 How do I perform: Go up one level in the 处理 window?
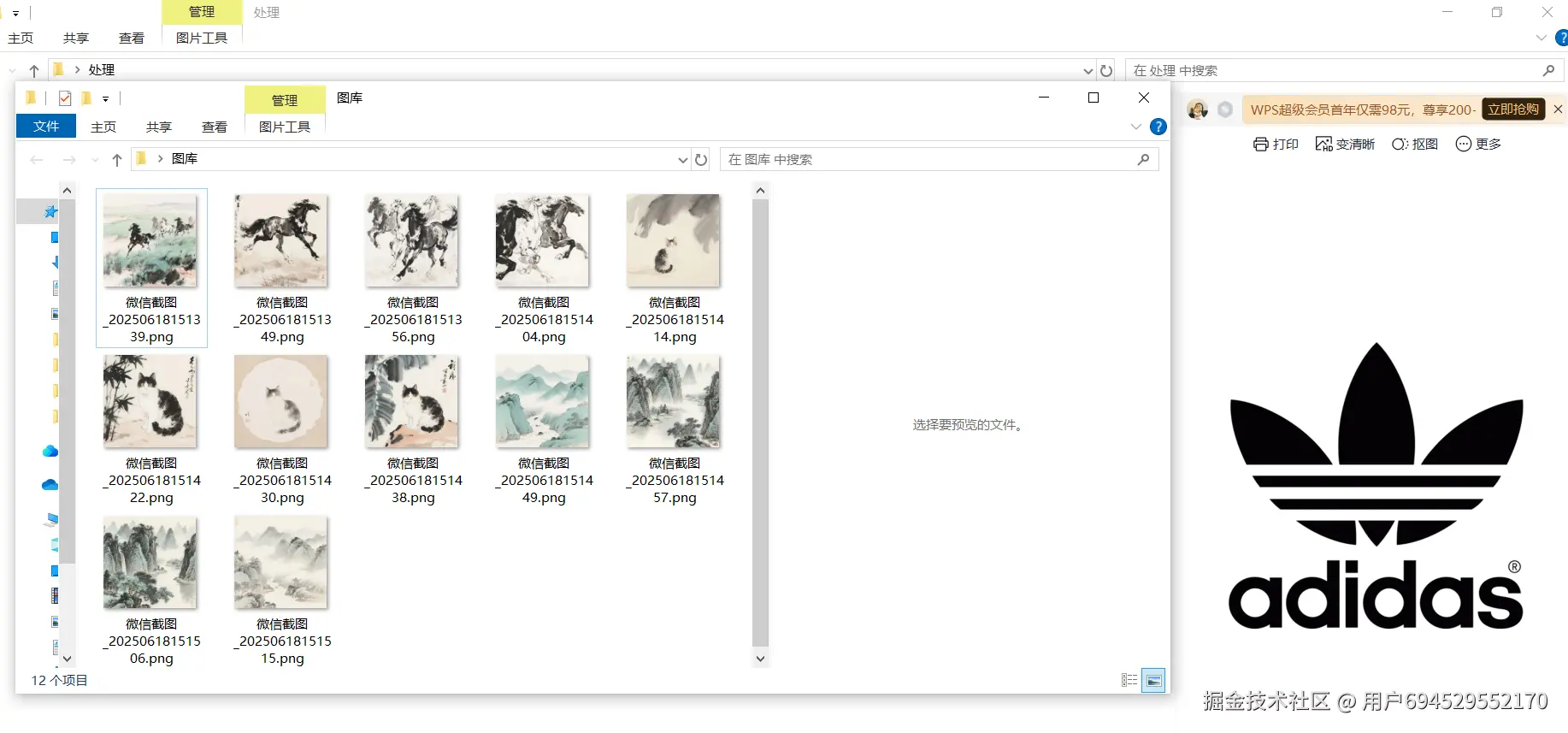(x=34, y=70)
